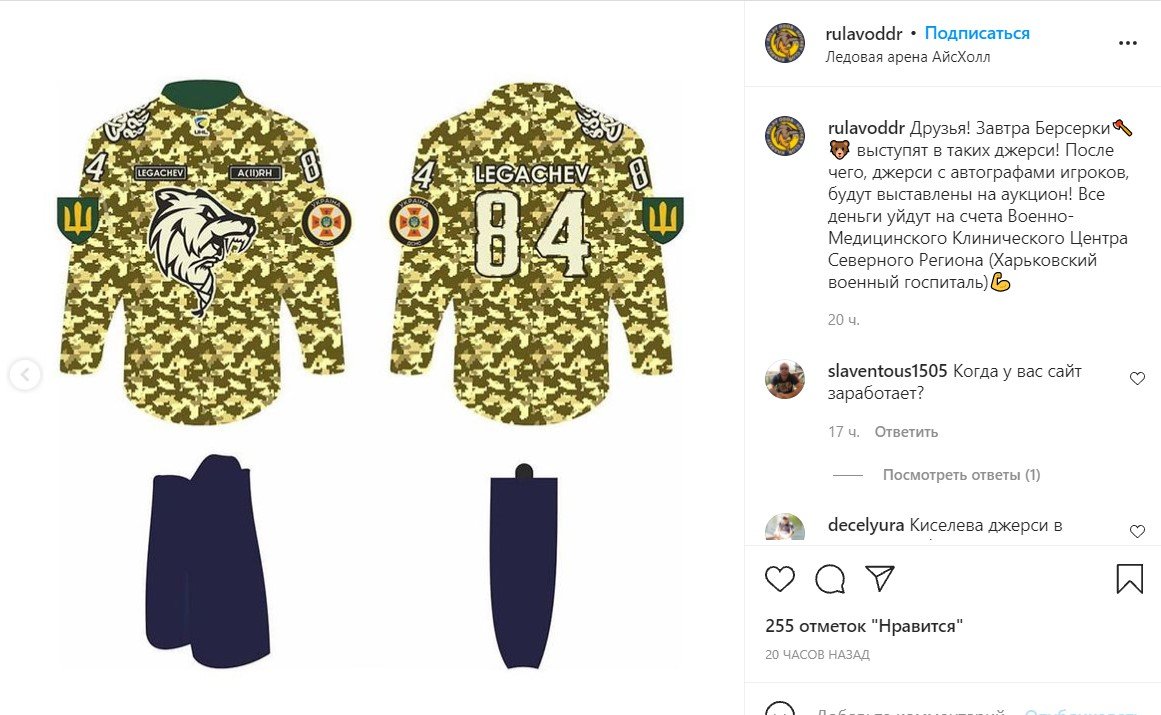Image resolution: width=1161 pixels, height=715 pixels.
Task: Open slaventous1505 profile avatar
Action: click(x=785, y=380)
